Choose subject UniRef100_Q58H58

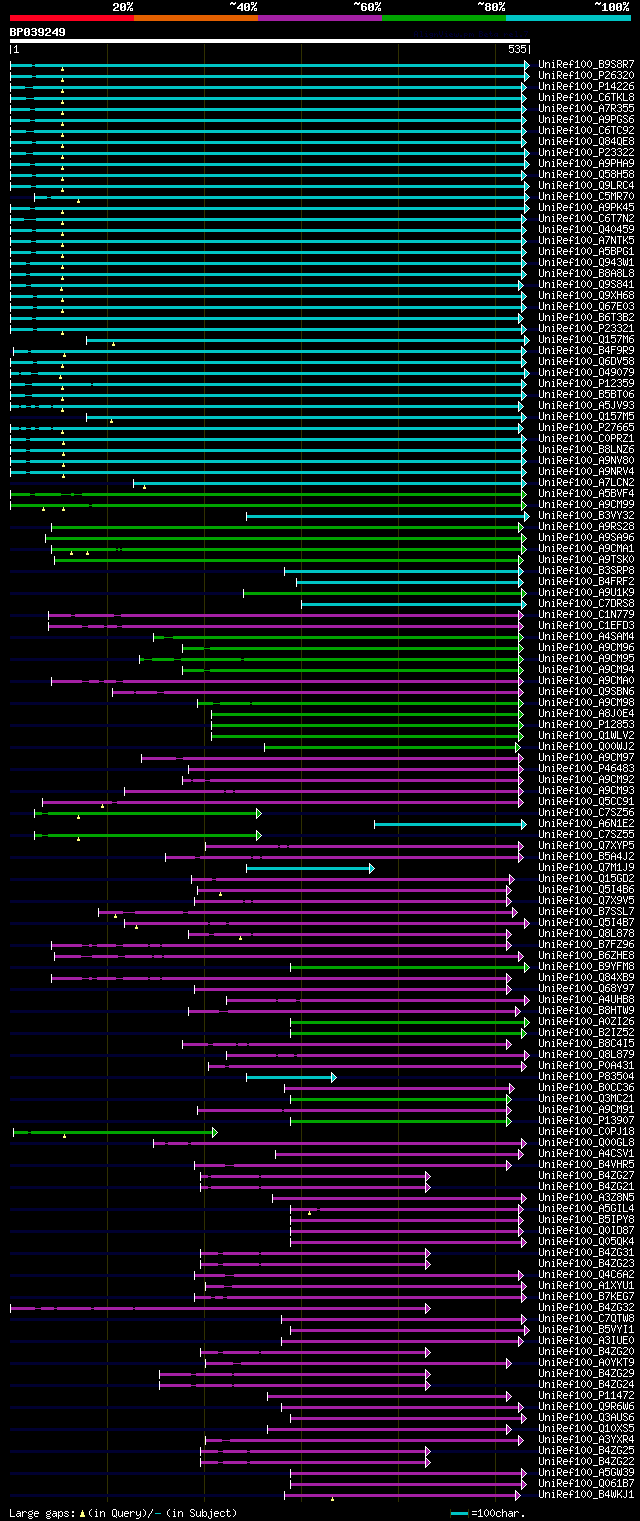click(x=586, y=174)
